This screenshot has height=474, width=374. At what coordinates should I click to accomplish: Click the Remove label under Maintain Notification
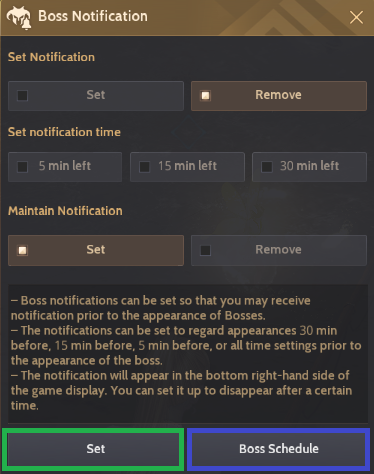(x=278, y=250)
